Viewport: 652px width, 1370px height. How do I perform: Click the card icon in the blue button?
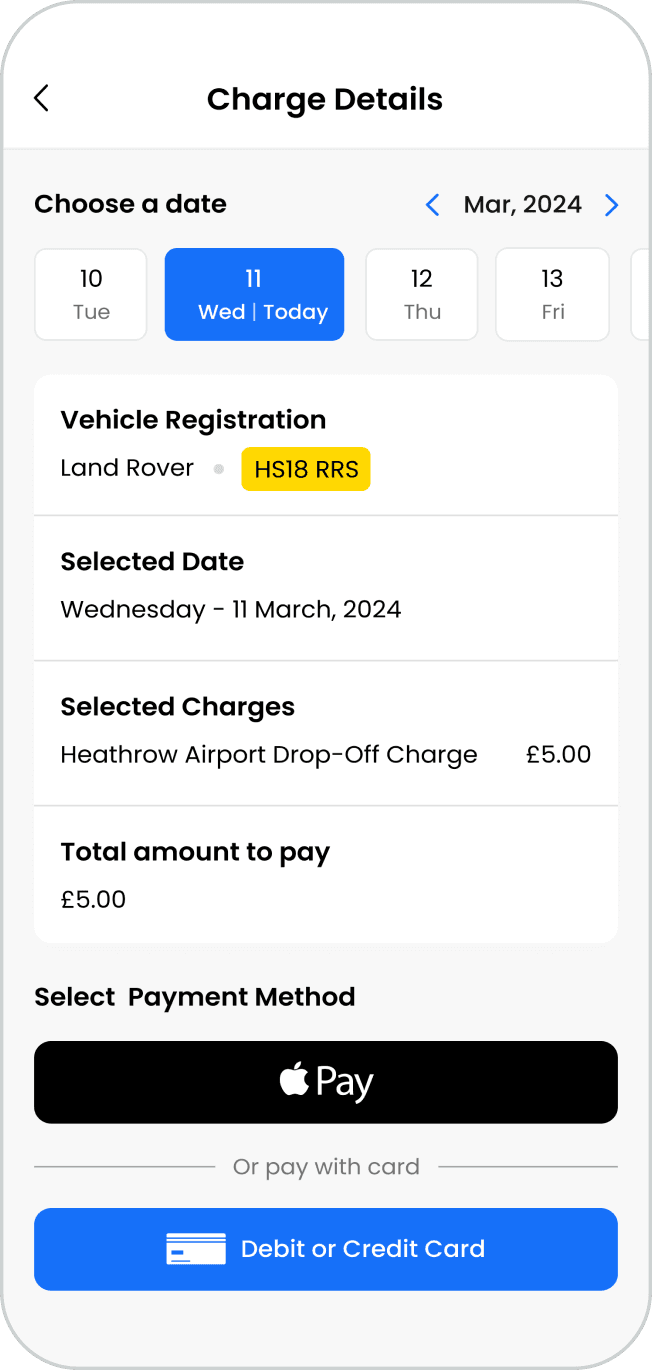click(x=196, y=1249)
